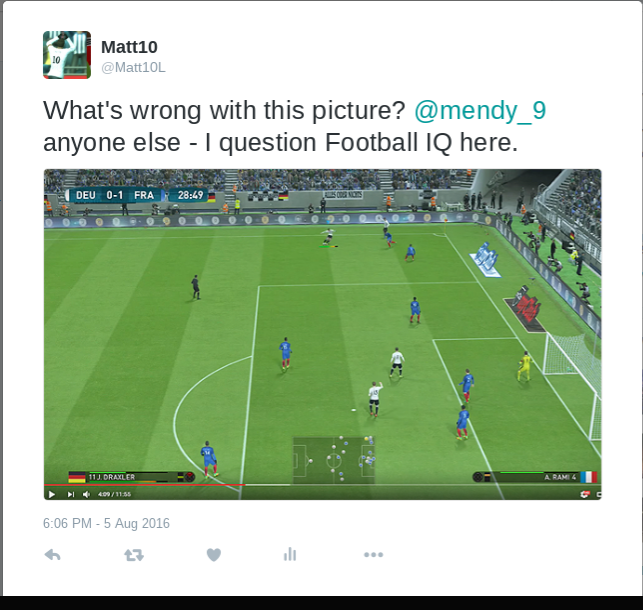Retweet this tweet
The image size is (643, 610).
[x=134, y=555]
